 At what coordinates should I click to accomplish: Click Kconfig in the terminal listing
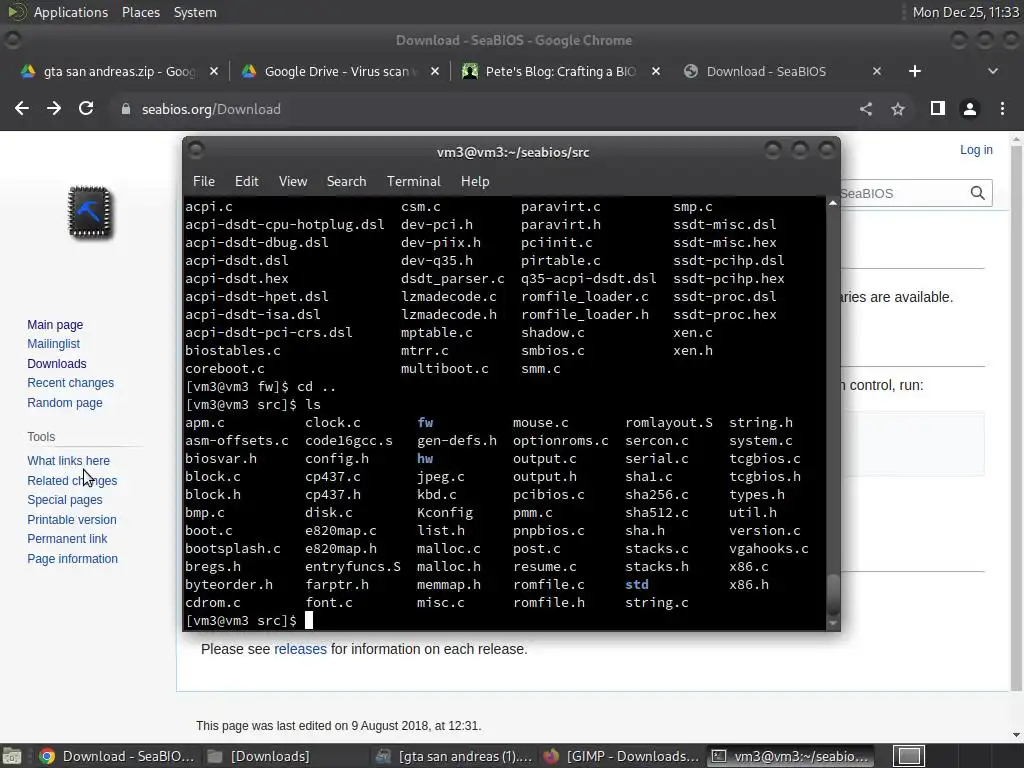coord(445,513)
